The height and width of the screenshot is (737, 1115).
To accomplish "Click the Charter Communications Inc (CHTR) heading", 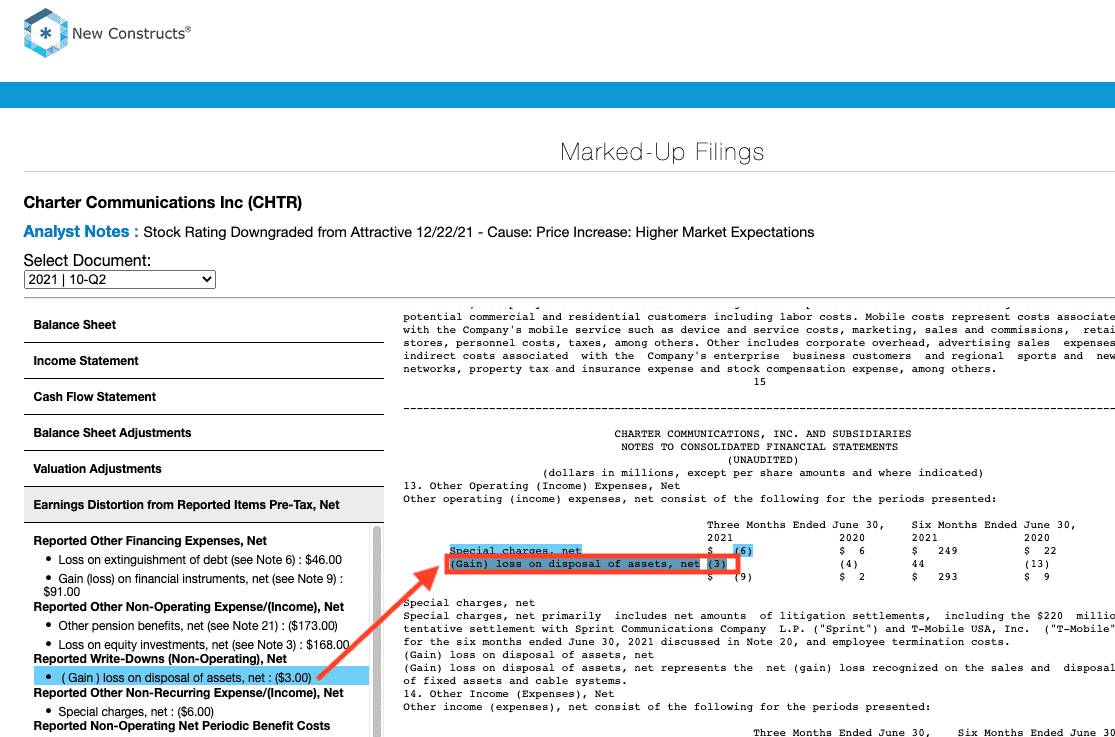I will click(163, 203).
